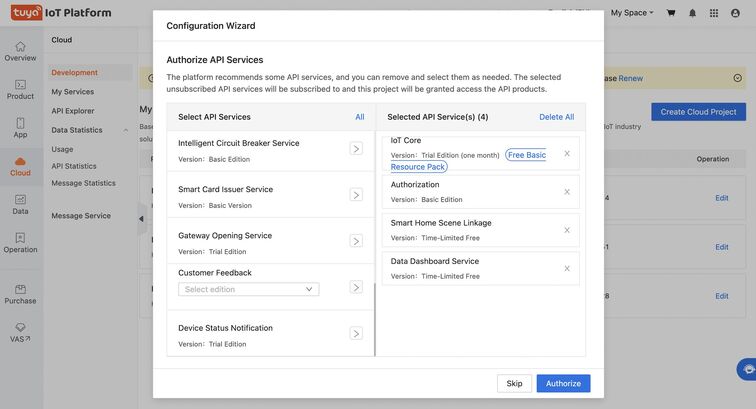Viewport: 756px width, 409px height.
Task: Add Intelligent Circuit Breaker Service with arrow
Action: pos(356,149)
